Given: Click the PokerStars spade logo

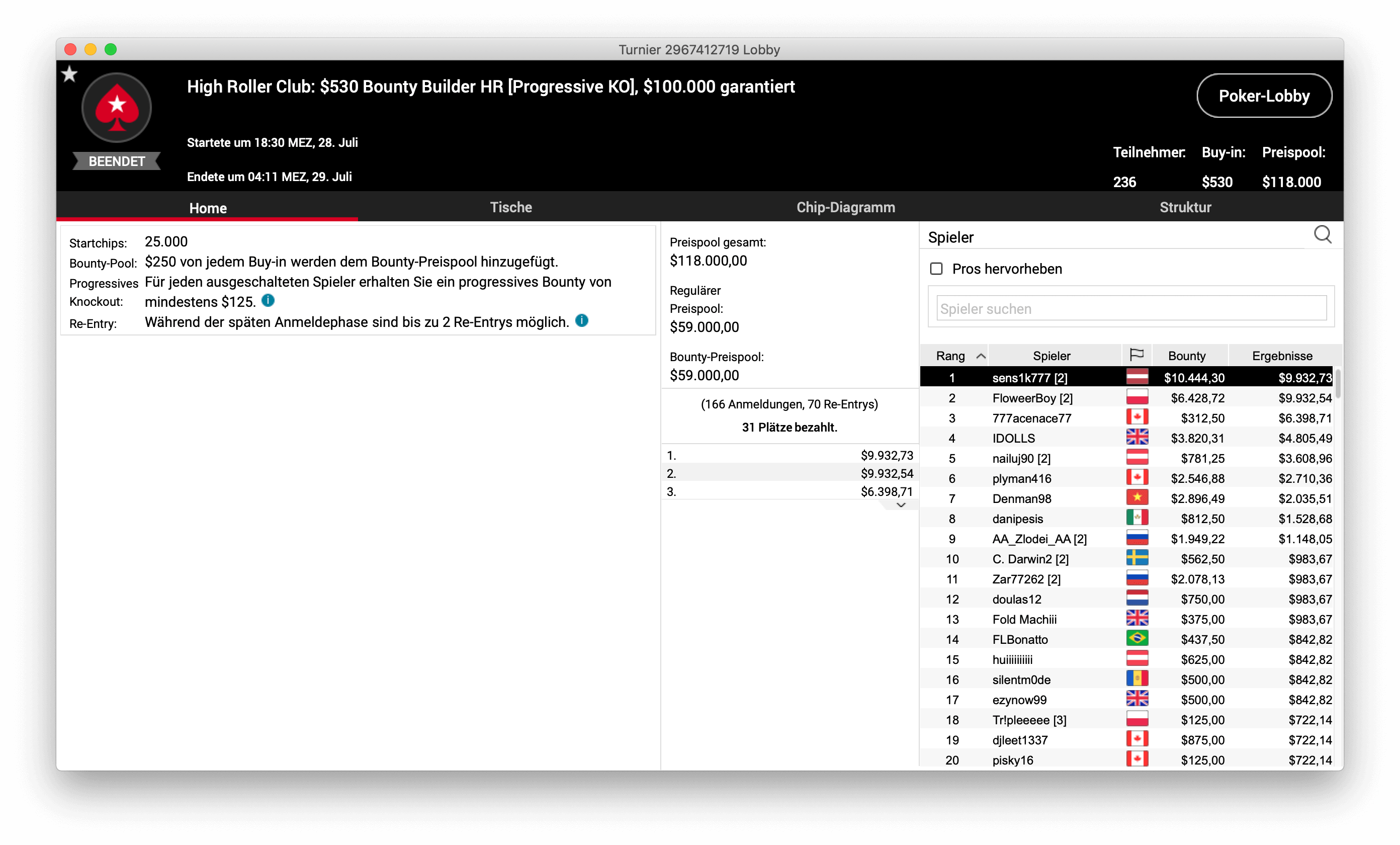Looking at the screenshot, I should (x=117, y=108).
